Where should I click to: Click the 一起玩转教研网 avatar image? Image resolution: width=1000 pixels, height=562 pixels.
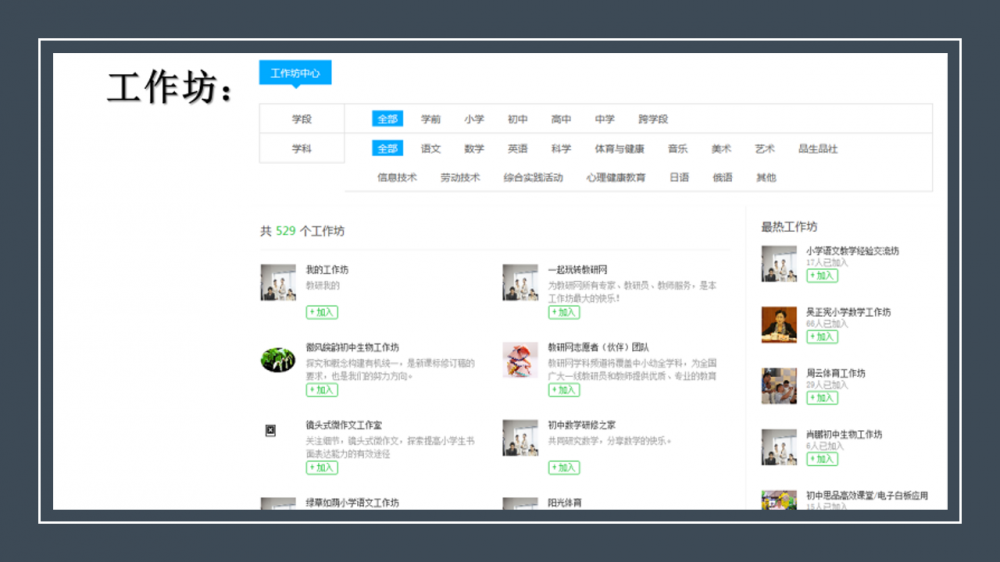click(520, 282)
